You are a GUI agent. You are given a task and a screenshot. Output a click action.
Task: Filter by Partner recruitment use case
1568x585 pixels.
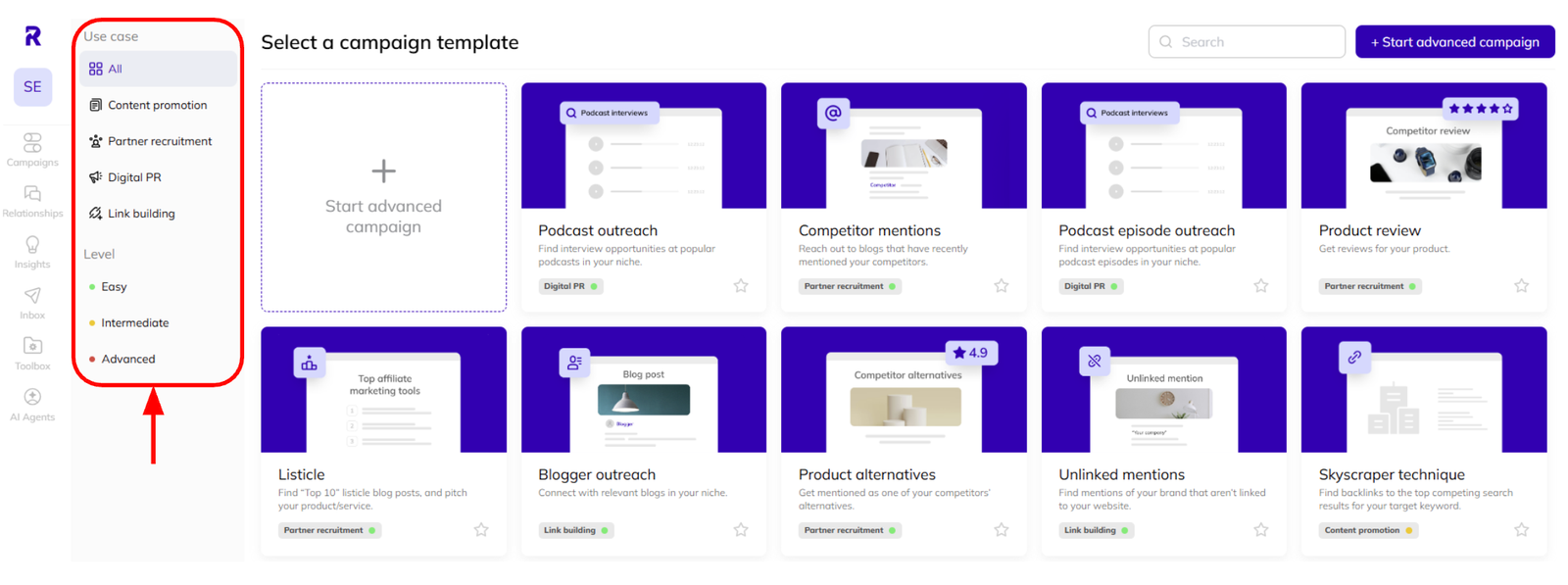[x=158, y=141]
